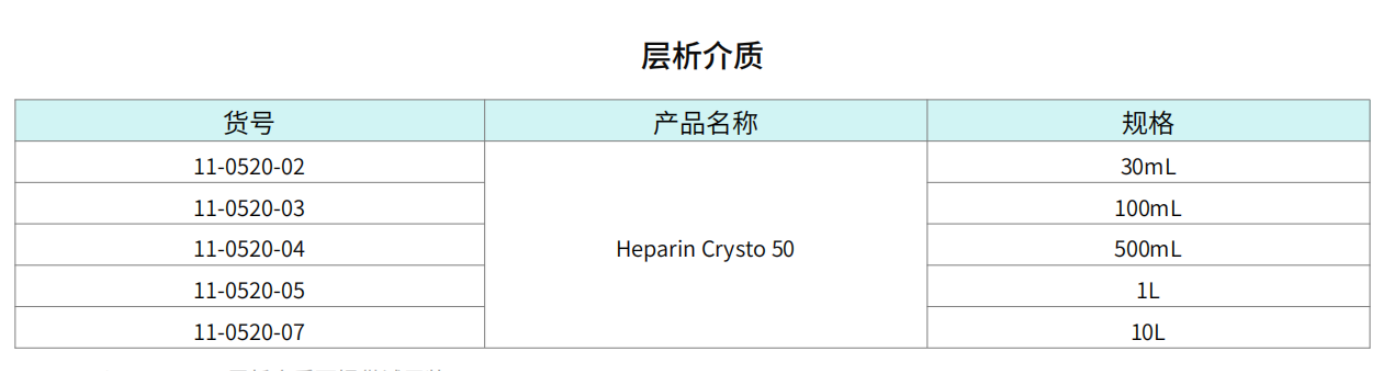
Task: Click catalog number 11-0520-07
Action: click(249, 333)
